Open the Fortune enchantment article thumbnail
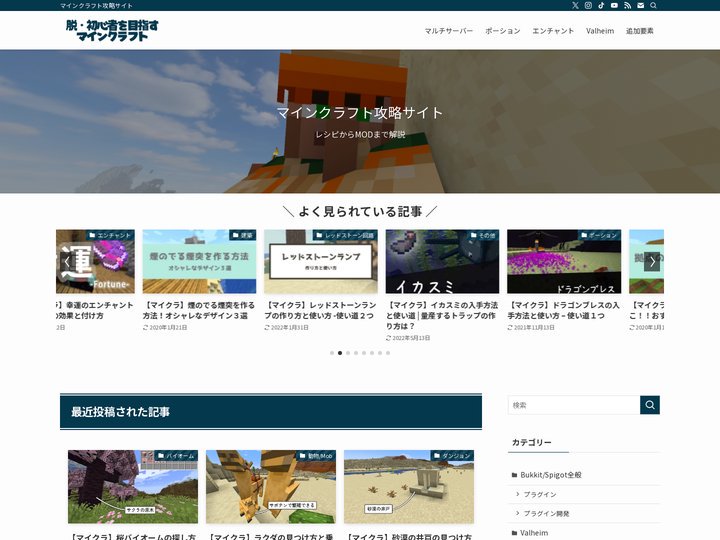 [96, 262]
